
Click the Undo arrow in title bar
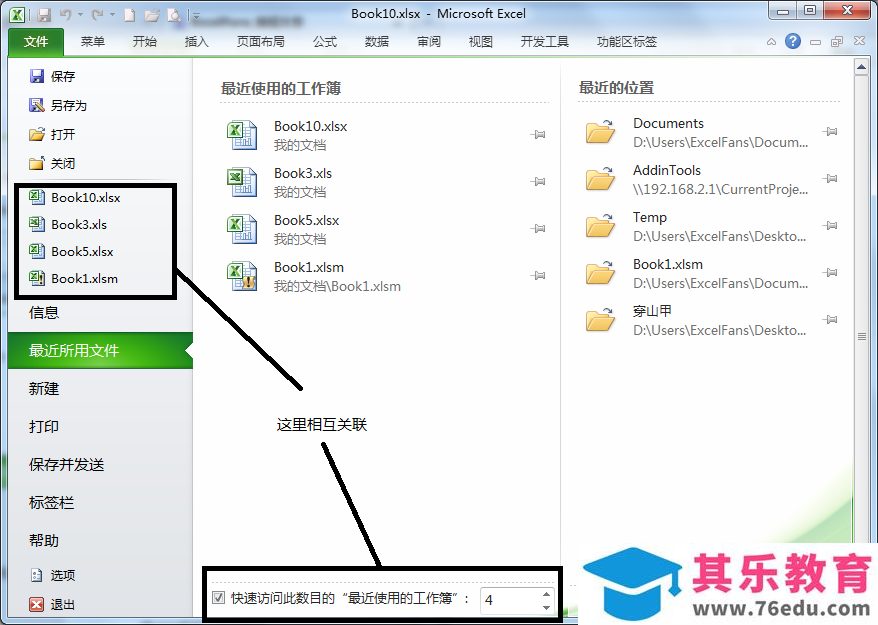coord(66,15)
